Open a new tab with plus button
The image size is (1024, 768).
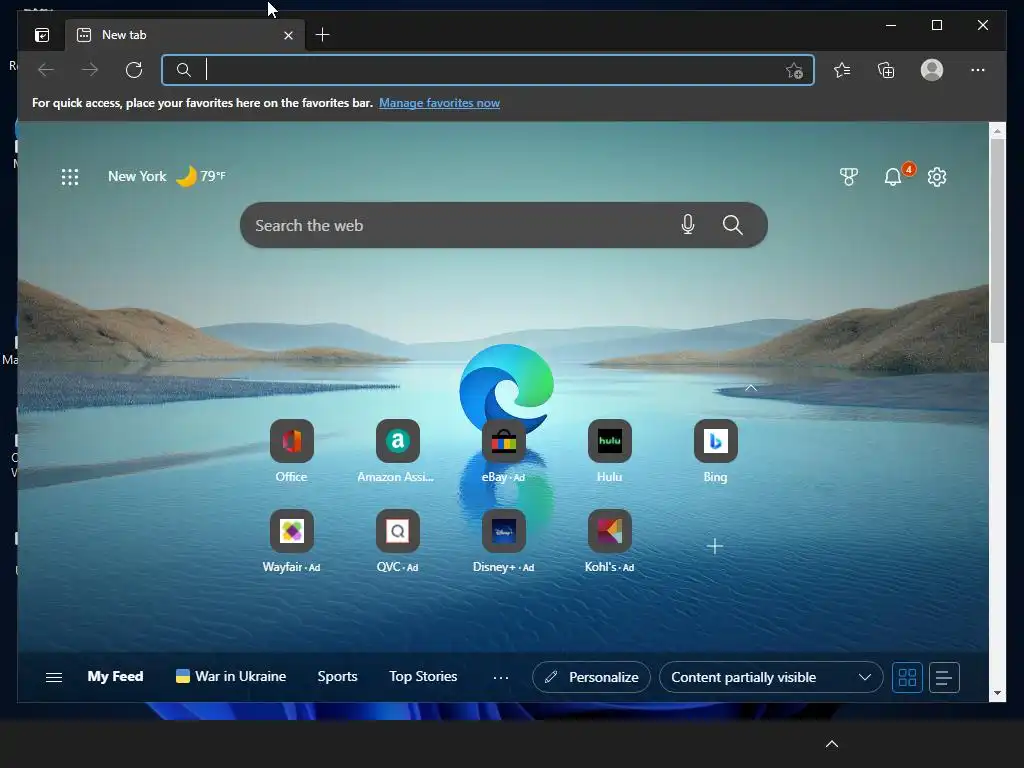coord(322,35)
